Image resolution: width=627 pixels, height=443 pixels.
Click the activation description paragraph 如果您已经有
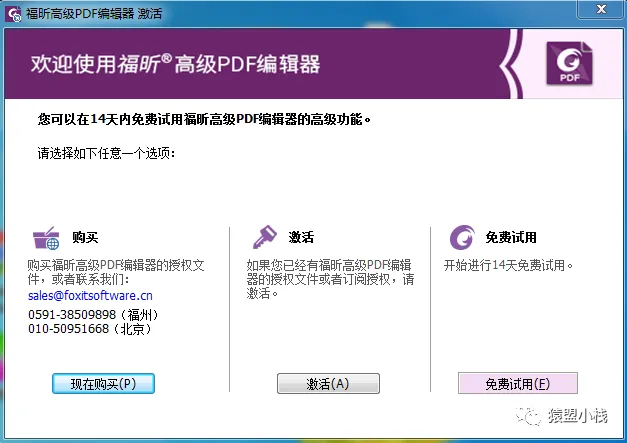click(330, 279)
